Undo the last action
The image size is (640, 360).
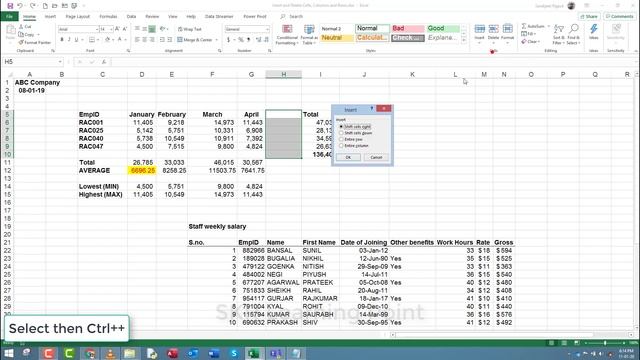20,6
